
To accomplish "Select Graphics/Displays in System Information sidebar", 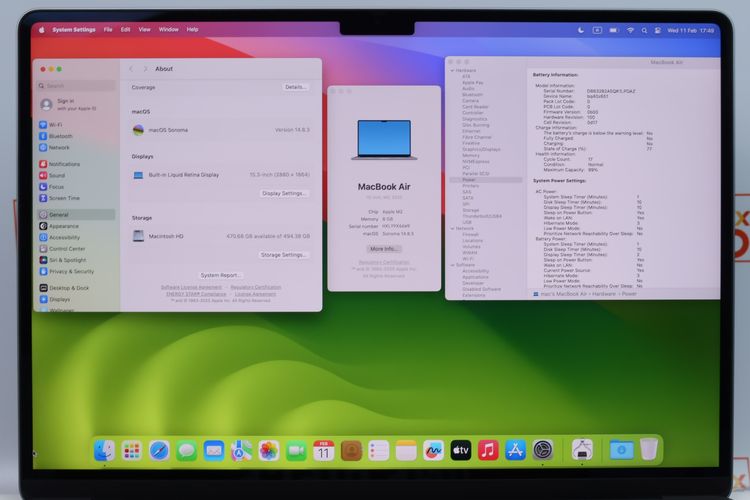I will 481,149.
